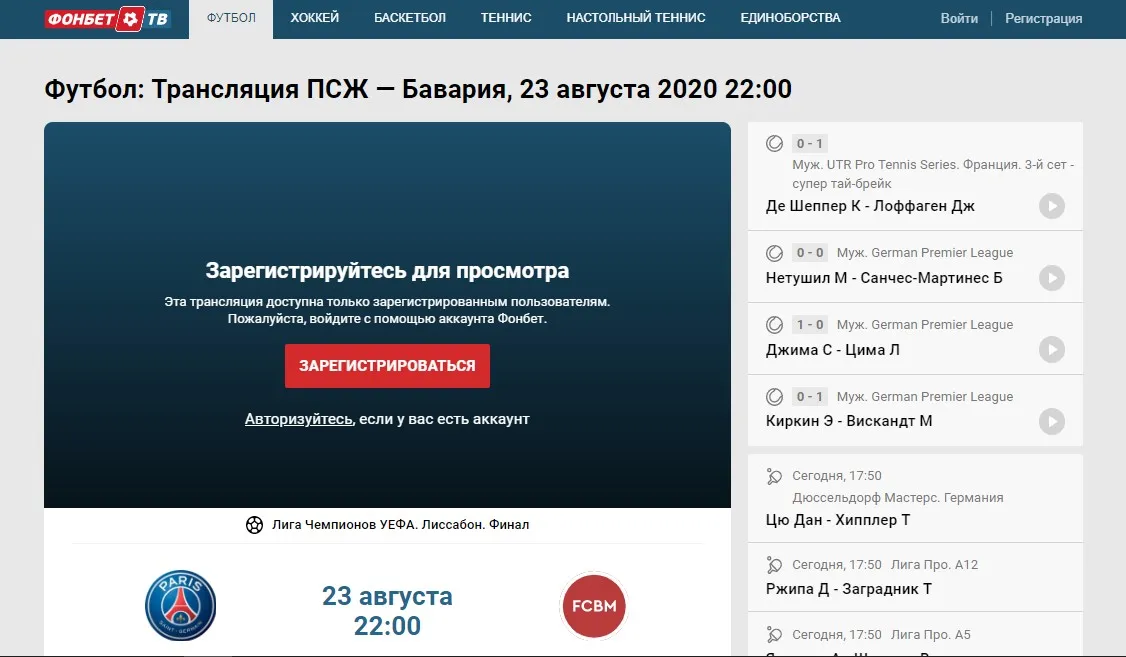Click the PSG club crest
This screenshot has width=1126, height=657.
coord(180,605)
